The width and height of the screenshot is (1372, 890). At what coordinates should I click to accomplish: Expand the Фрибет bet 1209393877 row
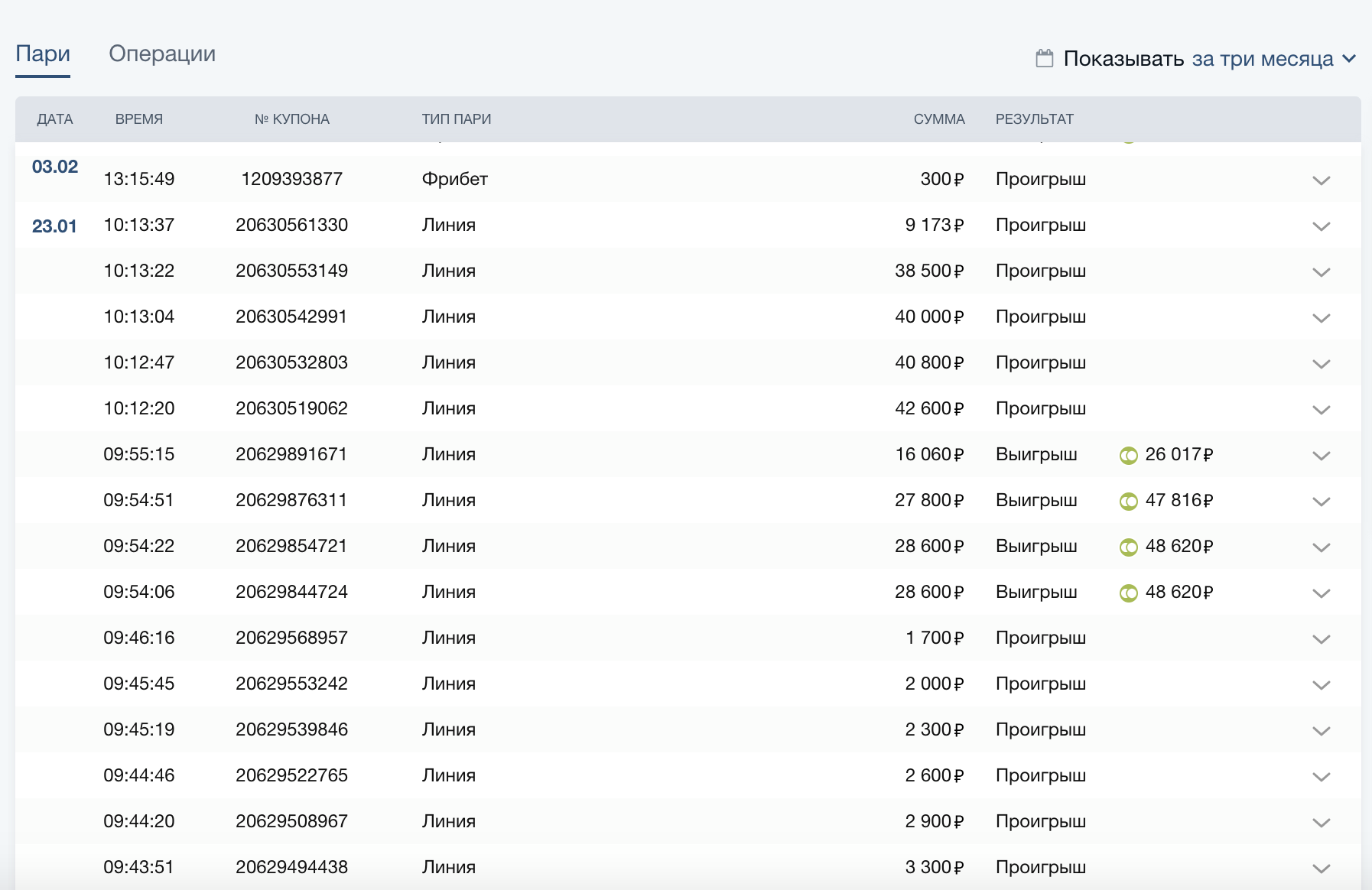pos(1321,180)
